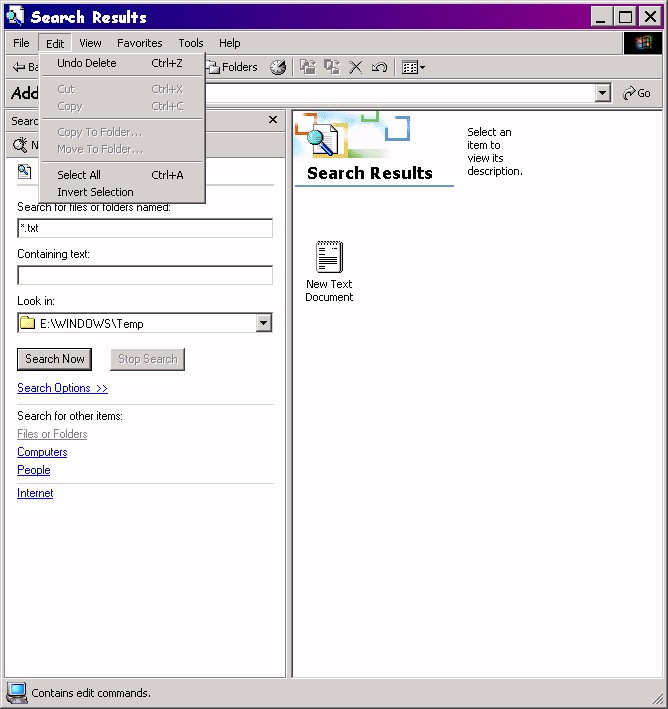Choose Invert Selection from Edit menu
The image size is (668, 709).
coord(123,192)
